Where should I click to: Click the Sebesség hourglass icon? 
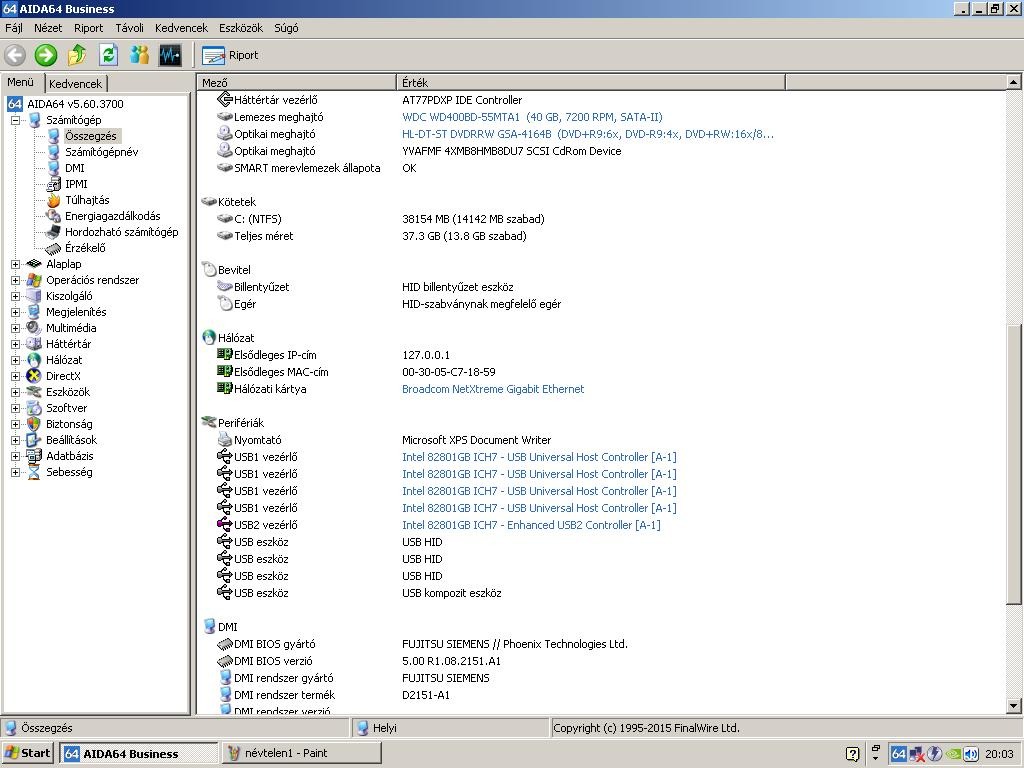[34, 472]
